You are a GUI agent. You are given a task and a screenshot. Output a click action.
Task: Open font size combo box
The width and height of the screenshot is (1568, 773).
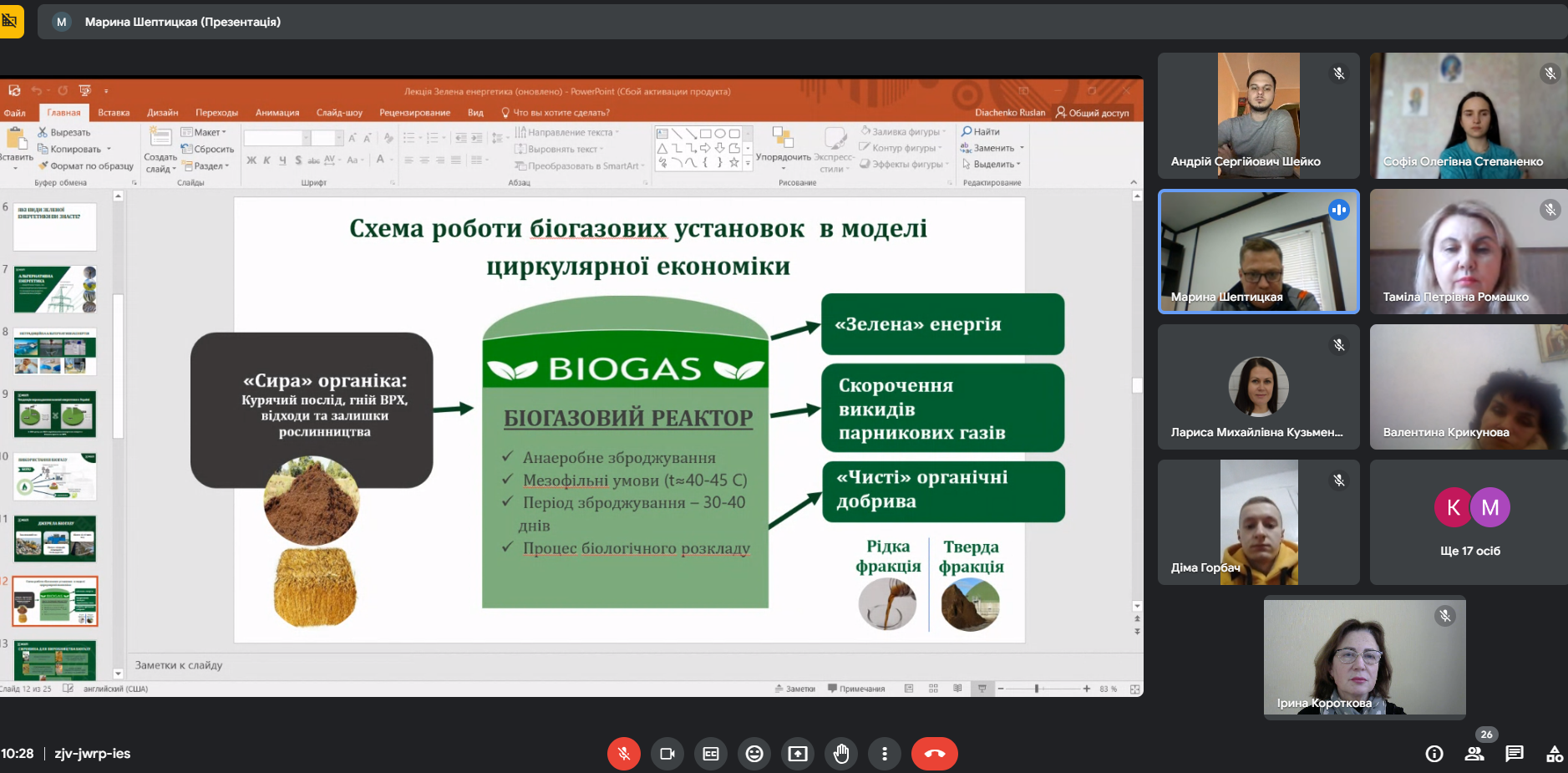327,138
